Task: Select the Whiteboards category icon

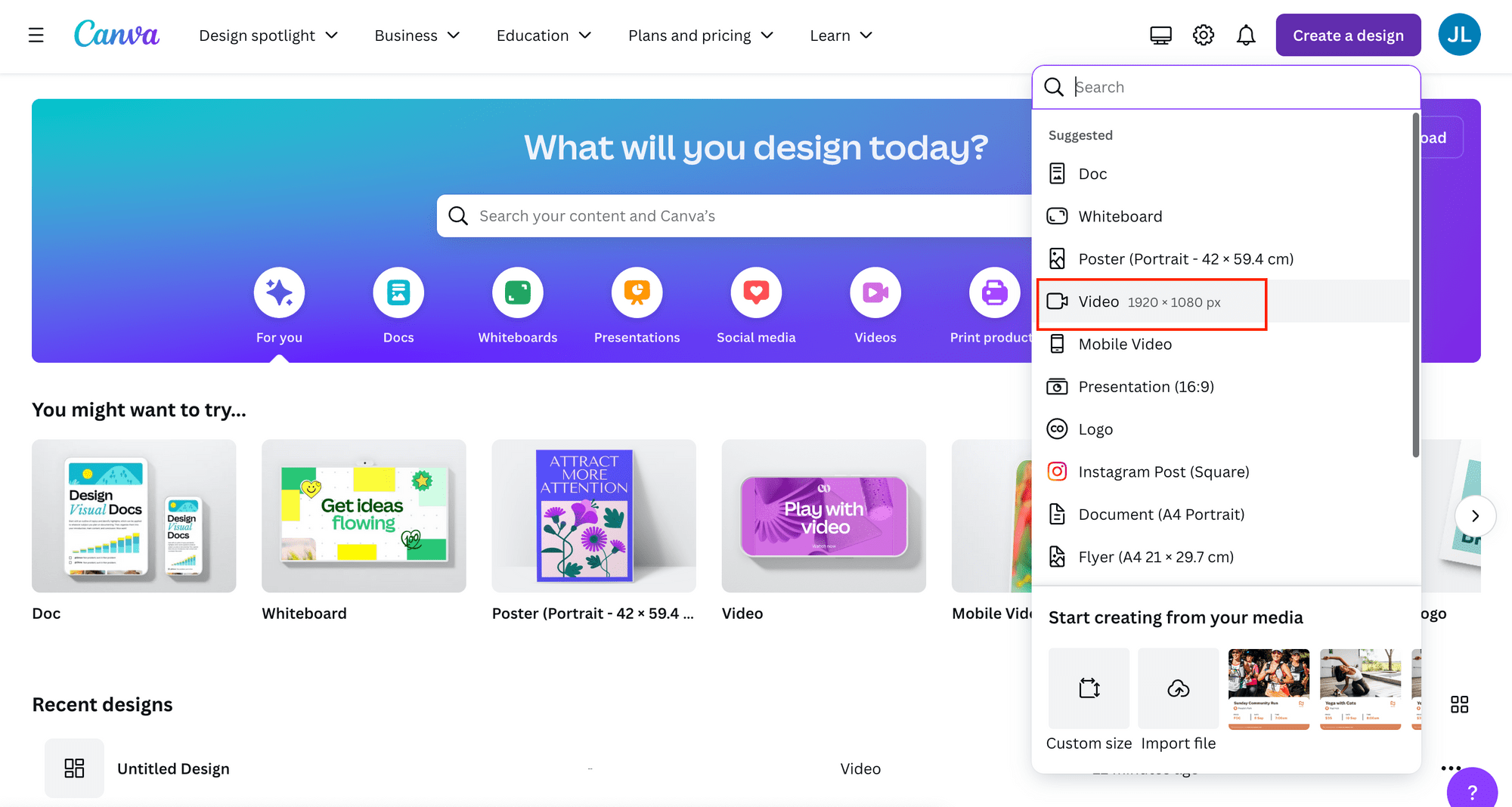Action: tap(518, 292)
